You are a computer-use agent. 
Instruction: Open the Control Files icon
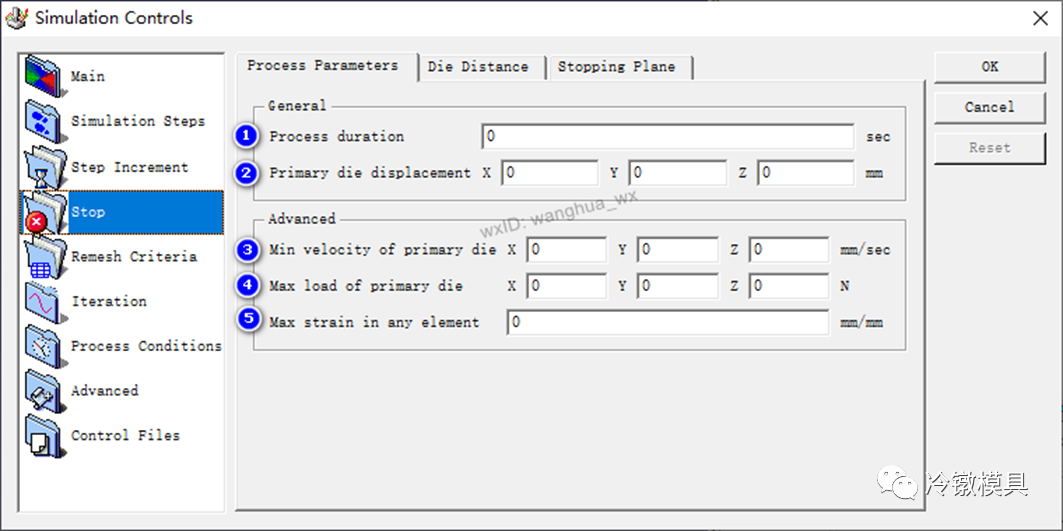44,436
